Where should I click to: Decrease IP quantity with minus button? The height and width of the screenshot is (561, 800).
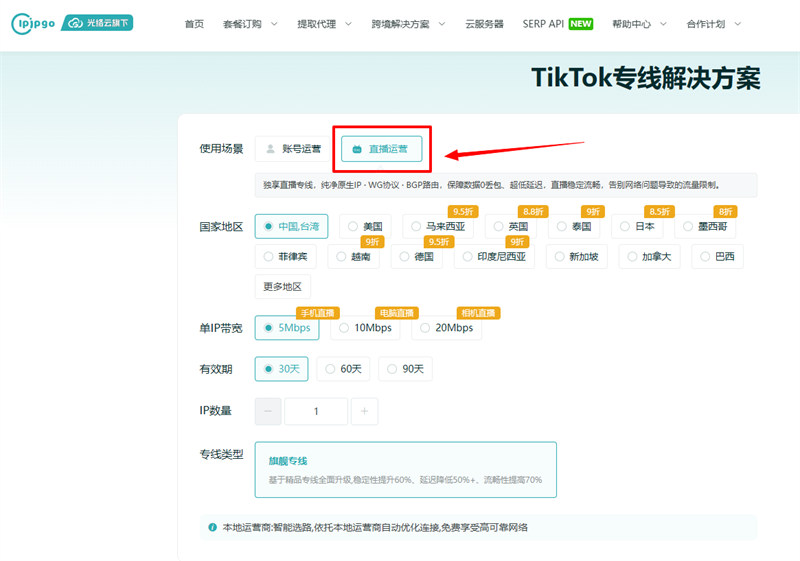click(268, 411)
